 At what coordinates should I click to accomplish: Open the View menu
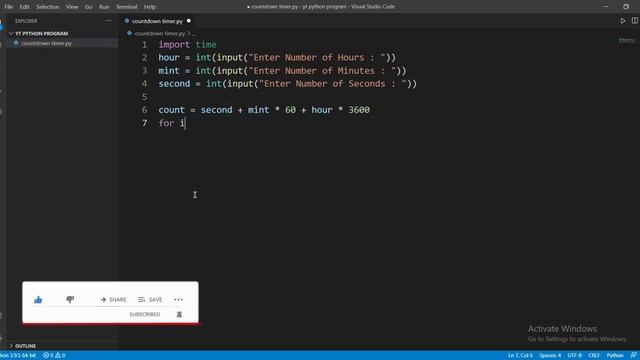pyautogui.click(x=72, y=7)
